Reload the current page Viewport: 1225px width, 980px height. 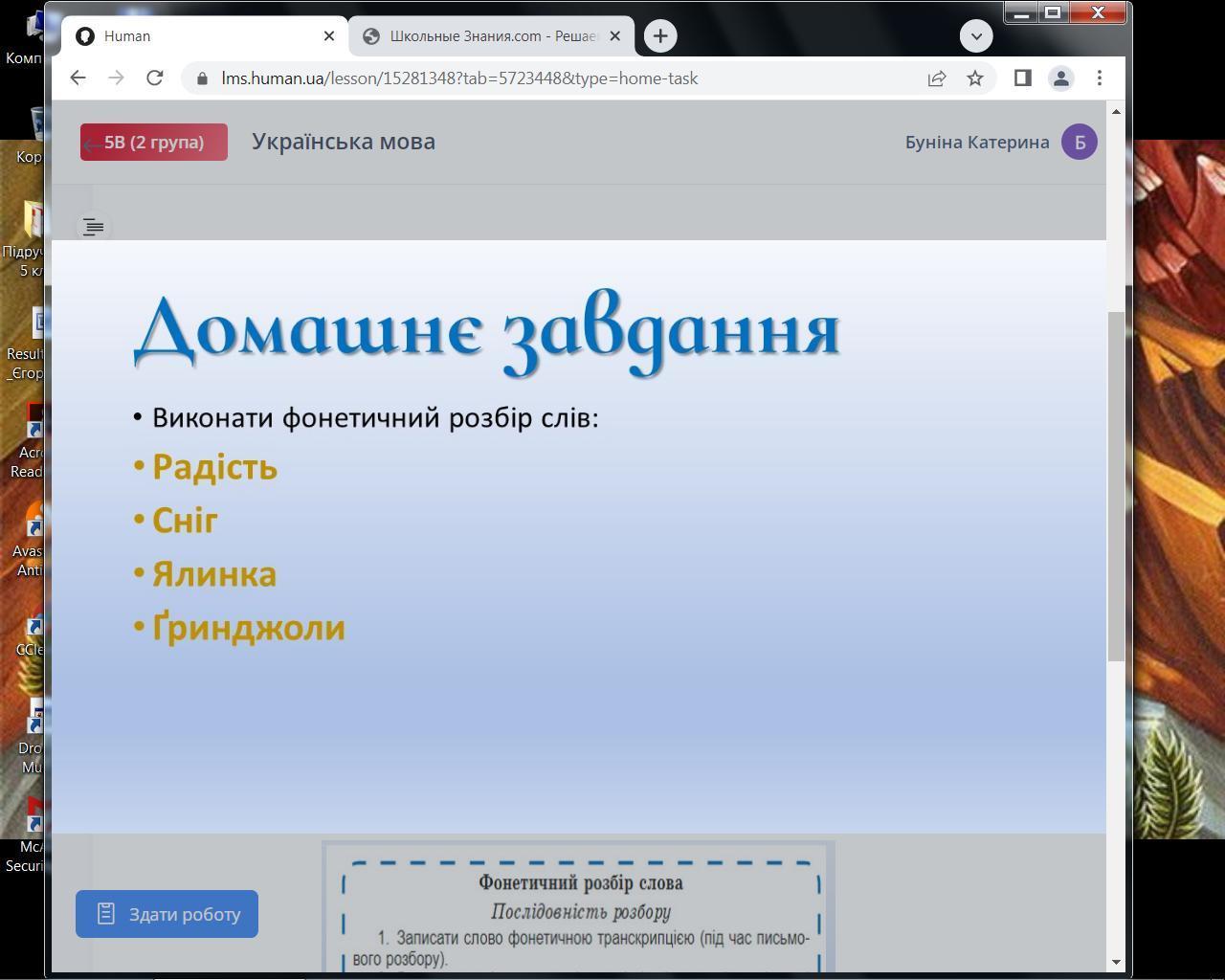(x=154, y=78)
